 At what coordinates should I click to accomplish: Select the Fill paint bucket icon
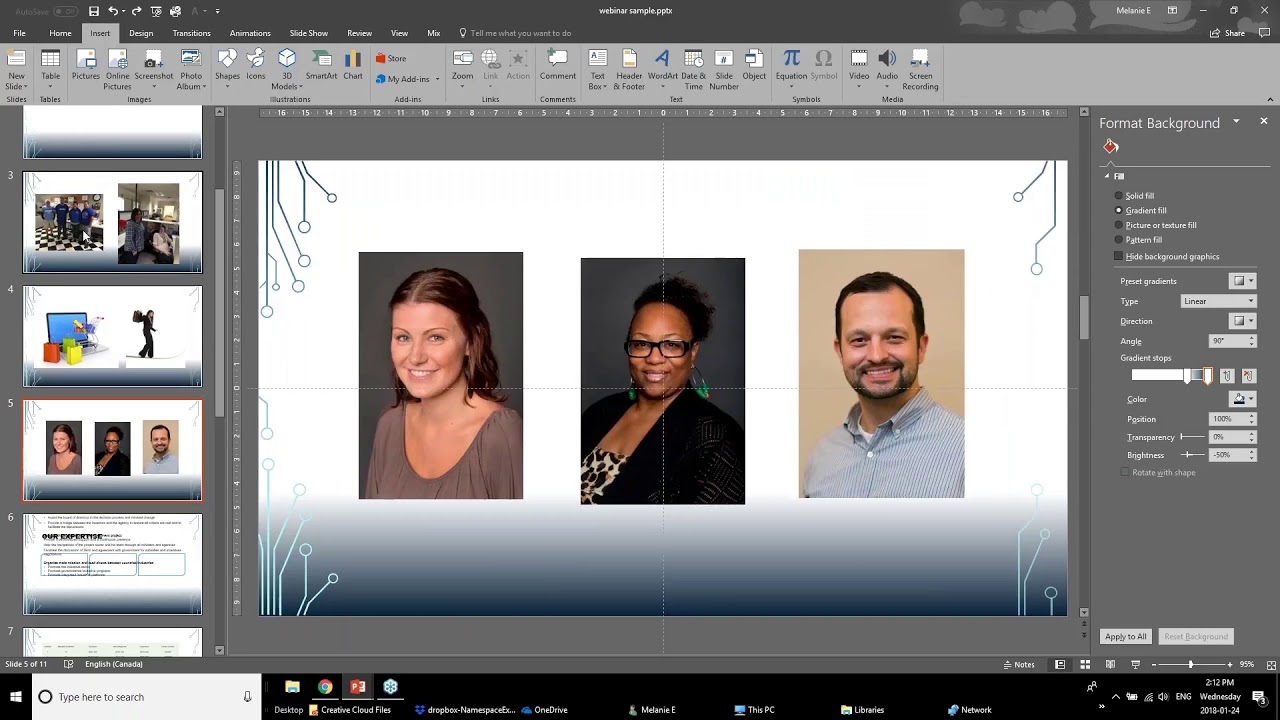[x=1111, y=147]
